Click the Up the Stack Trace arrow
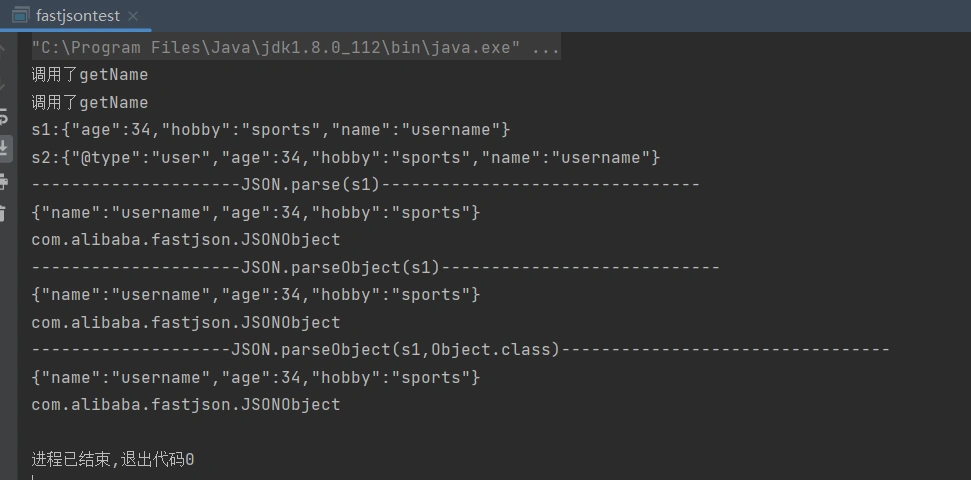Viewport: 971px width, 480px height. point(4,50)
